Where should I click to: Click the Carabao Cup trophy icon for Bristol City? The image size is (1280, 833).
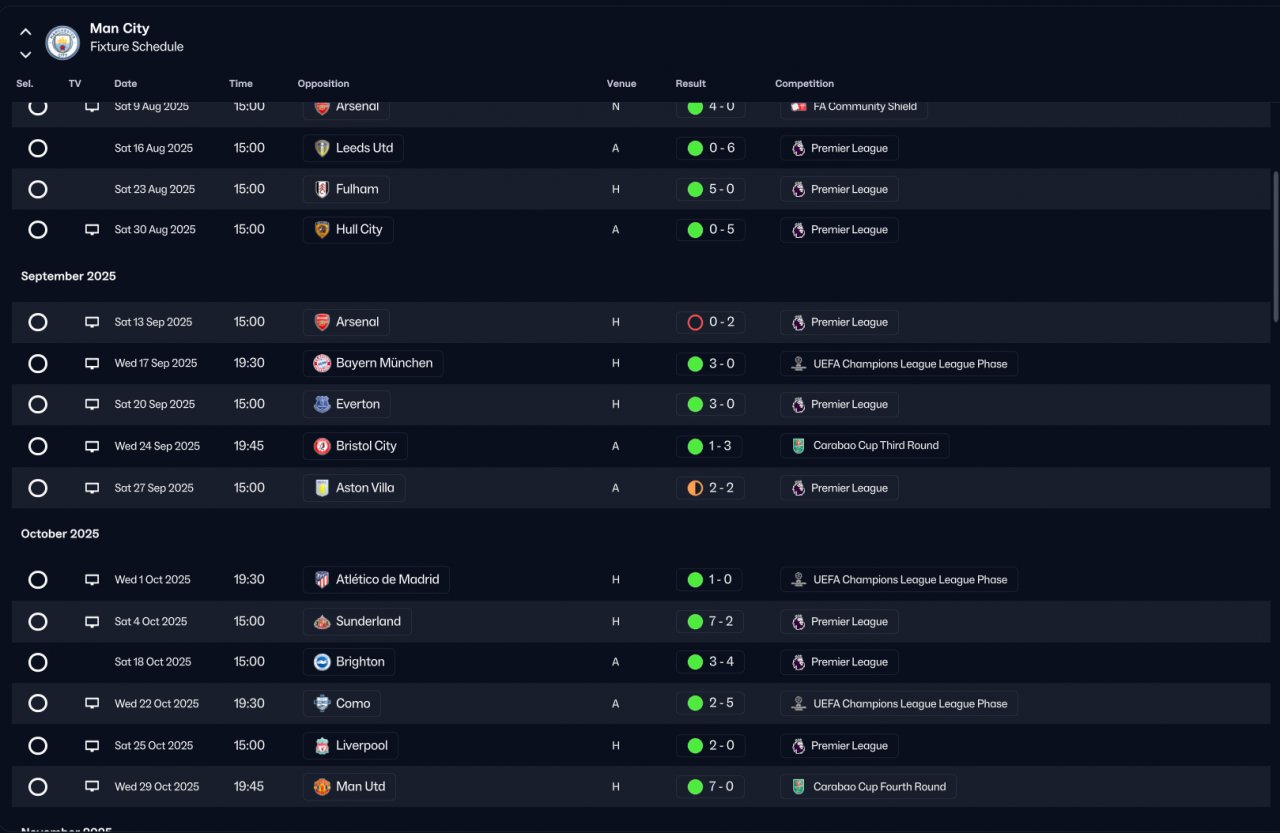[798, 446]
